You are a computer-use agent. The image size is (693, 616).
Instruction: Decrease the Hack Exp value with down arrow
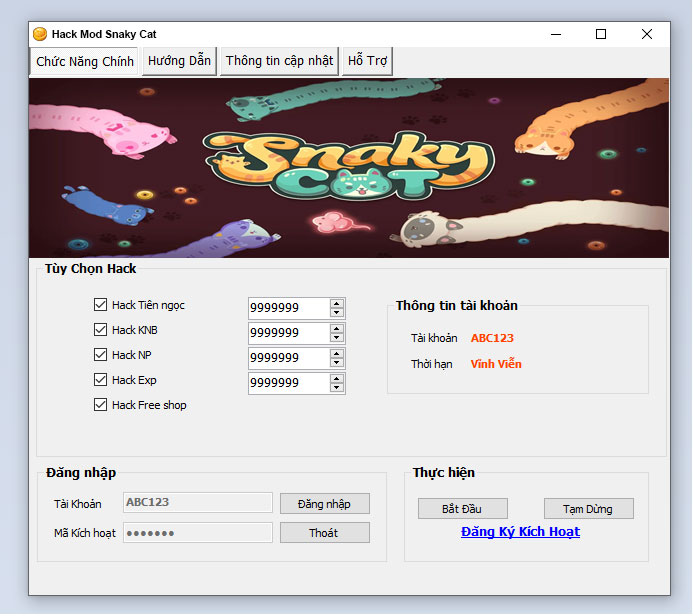(x=337, y=388)
